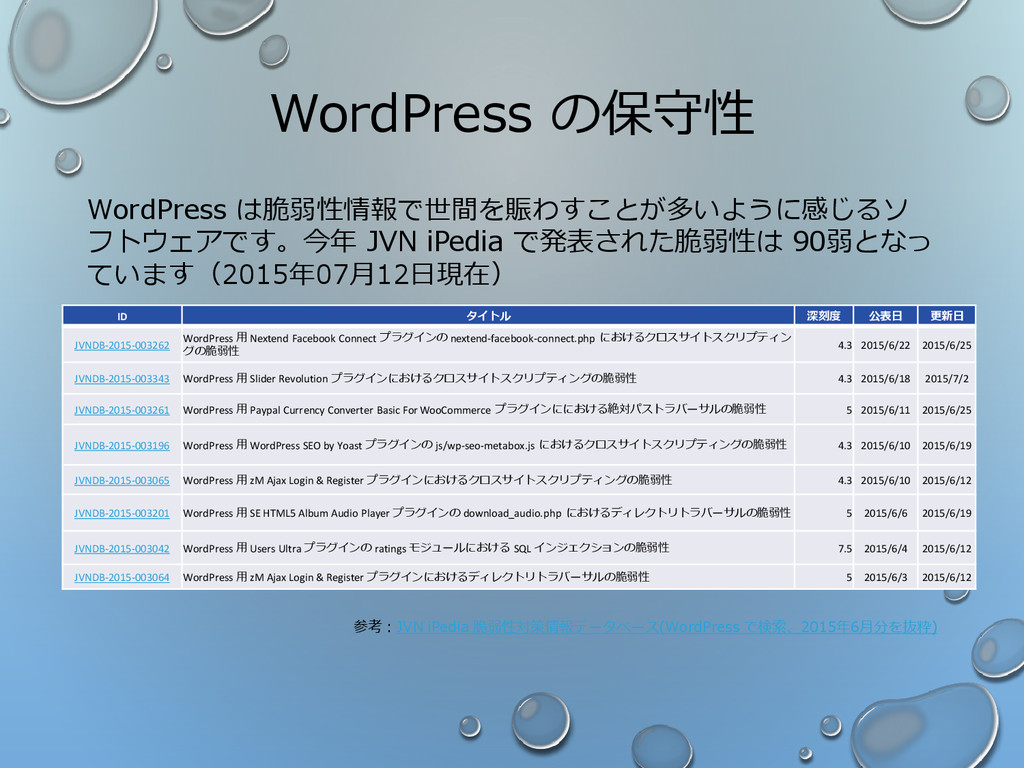Click the 更新日 column header
The width and height of the screenshot is (1024, 768).
[946, 315]
